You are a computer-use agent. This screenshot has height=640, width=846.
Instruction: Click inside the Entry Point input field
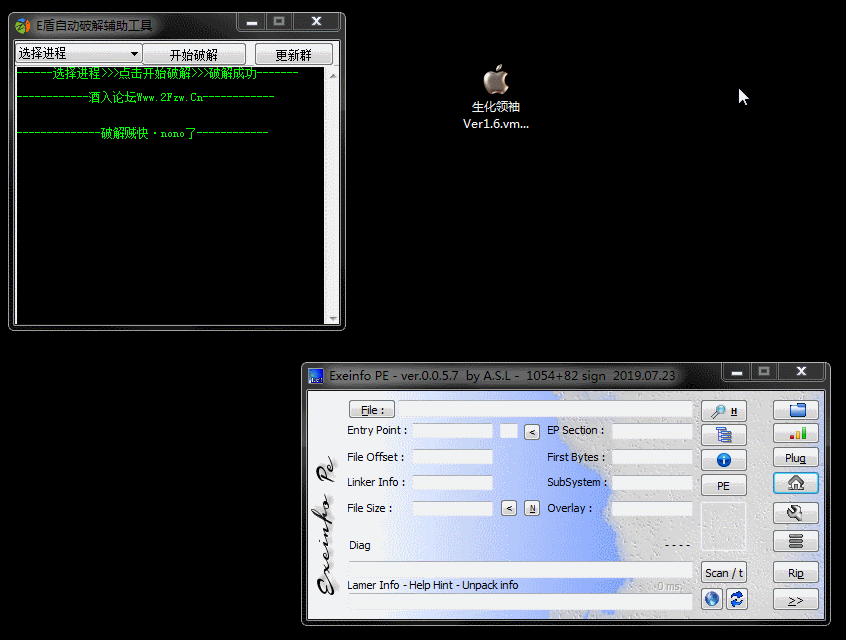452,430
